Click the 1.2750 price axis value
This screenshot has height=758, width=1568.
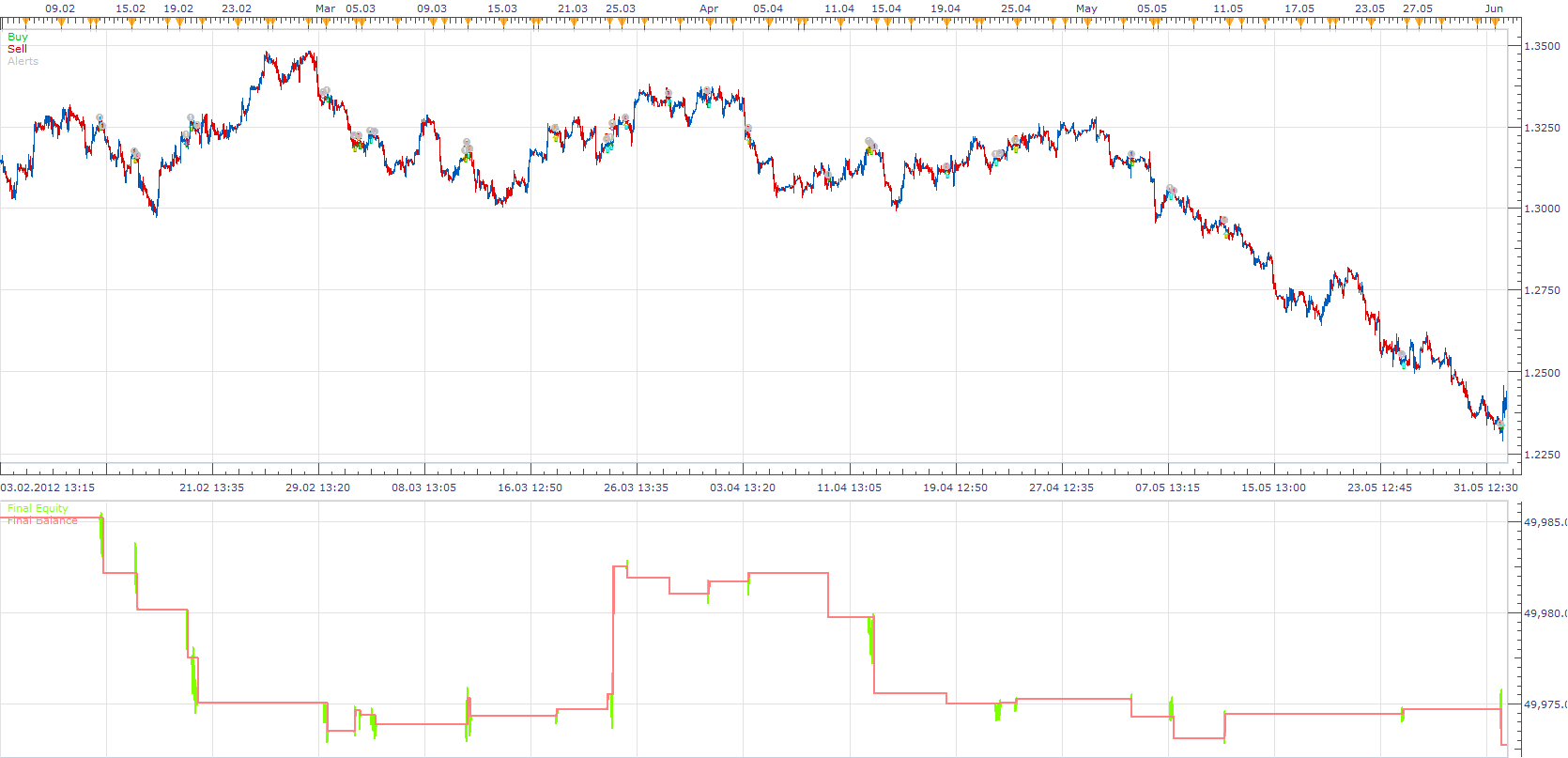click(x=1543, y=290)
